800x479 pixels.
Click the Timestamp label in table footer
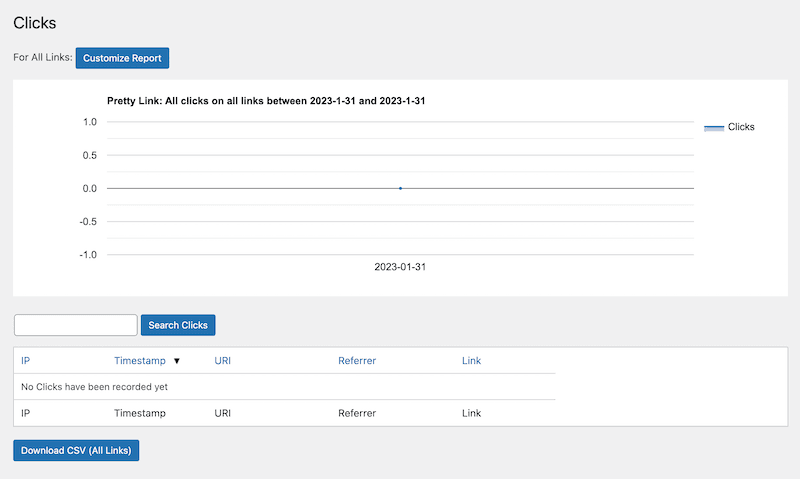[138, 412]
